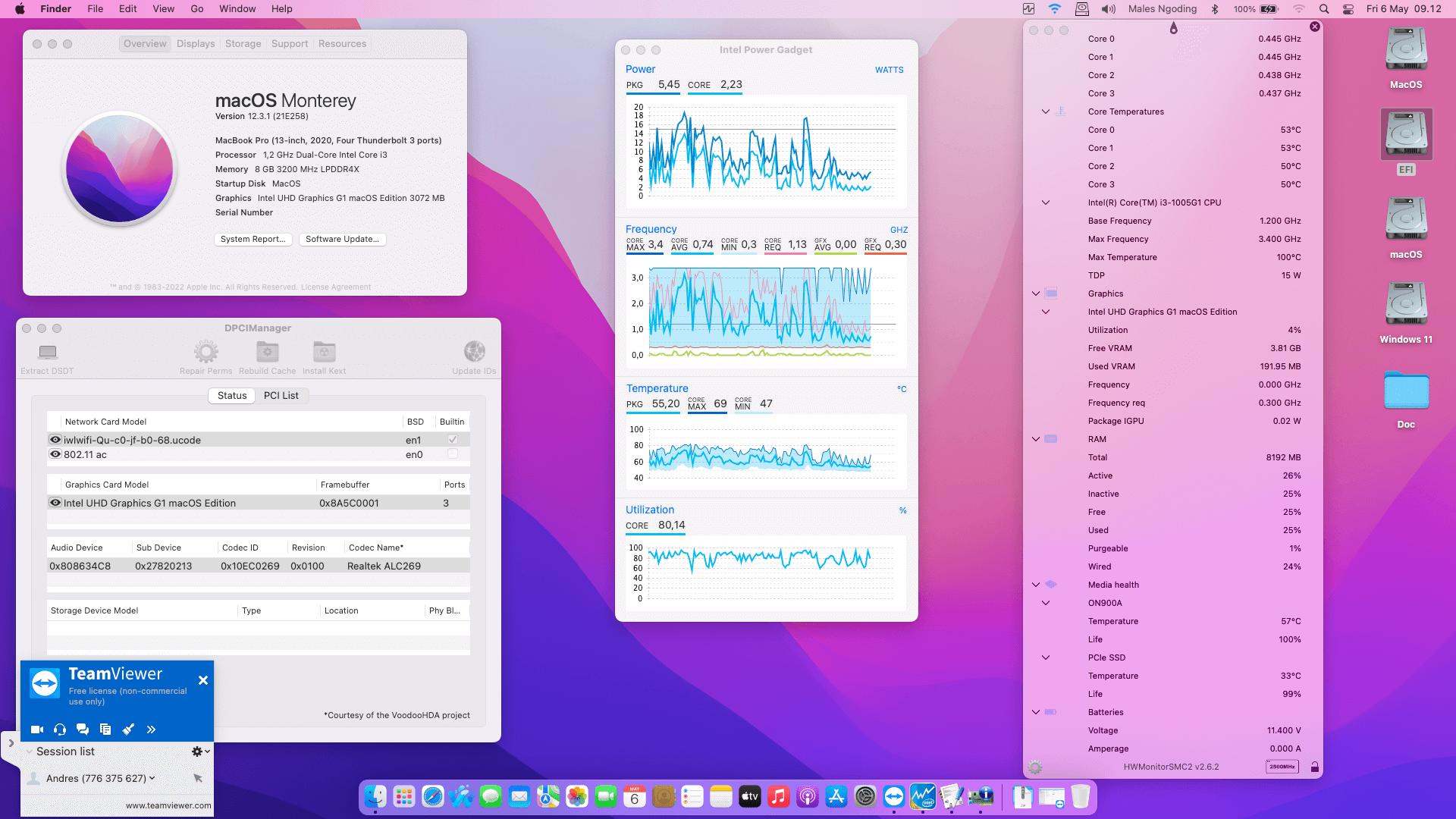This screenshot has width=1456, height=819.
Task: Select the Update IDs tool
Action: click(x=474, y=351)
